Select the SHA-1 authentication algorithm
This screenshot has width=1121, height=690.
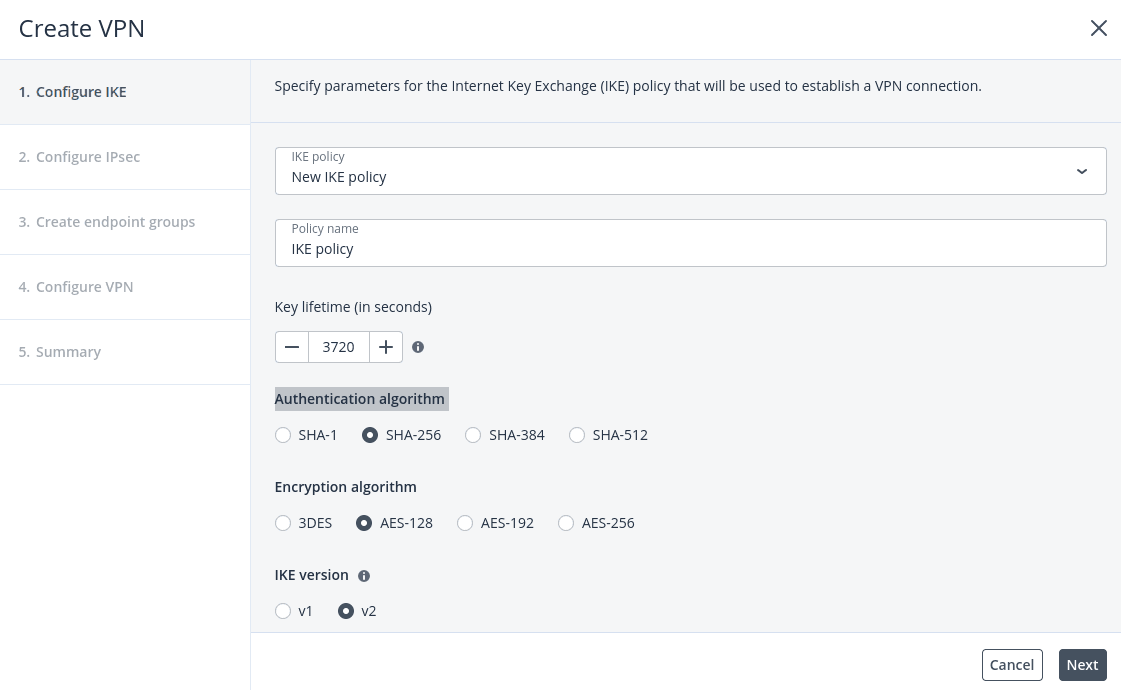(x=283, y=435)
